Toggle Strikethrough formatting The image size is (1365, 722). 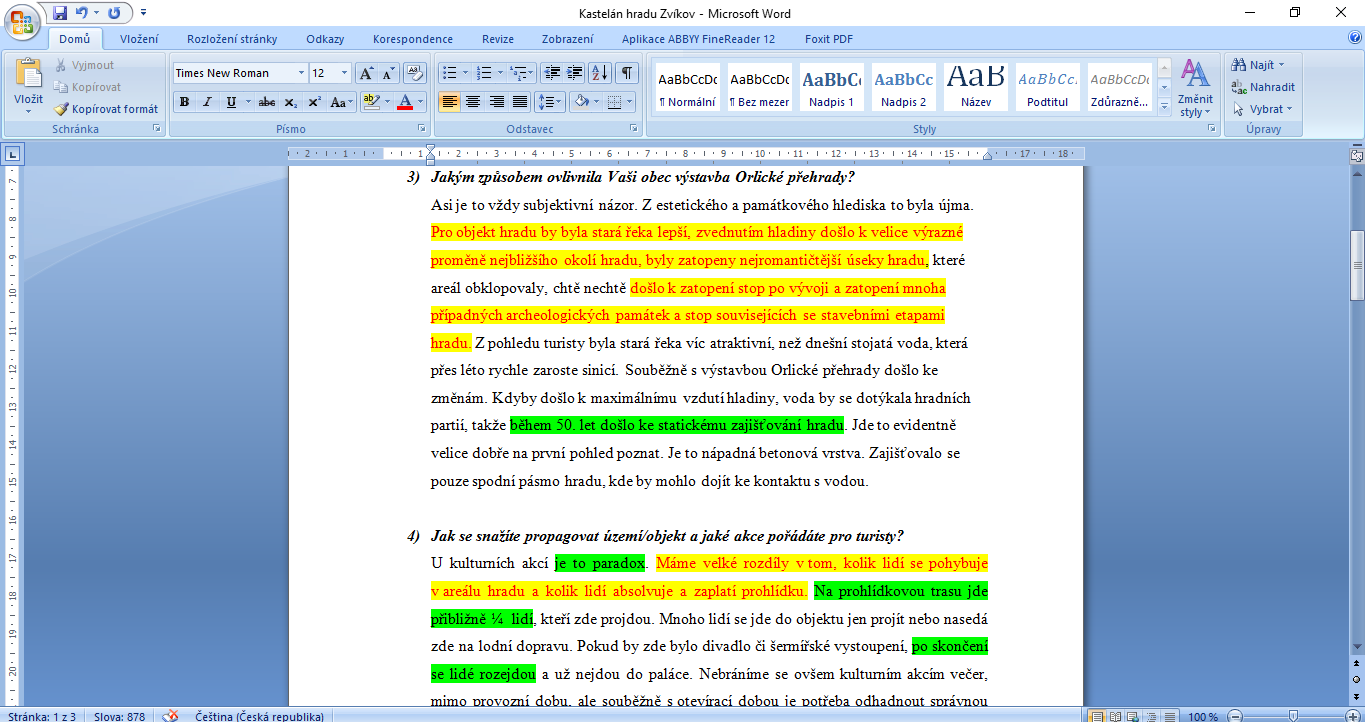click(267, 102)
